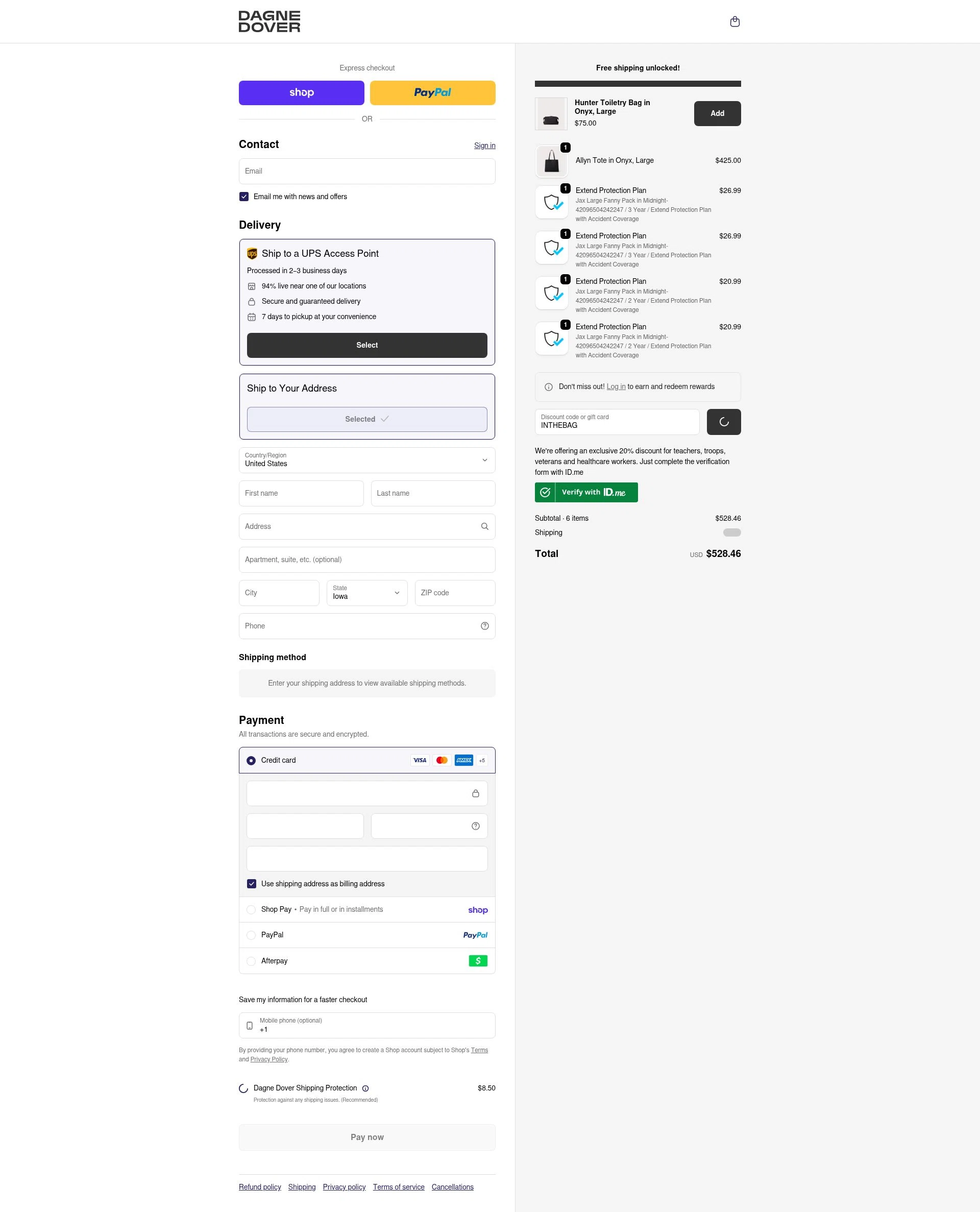Image resolution: width=980 pixels, height=1212 pixels.
Task: Add the Hunter Toiletry Bag to order
Action: coord(717,113)
